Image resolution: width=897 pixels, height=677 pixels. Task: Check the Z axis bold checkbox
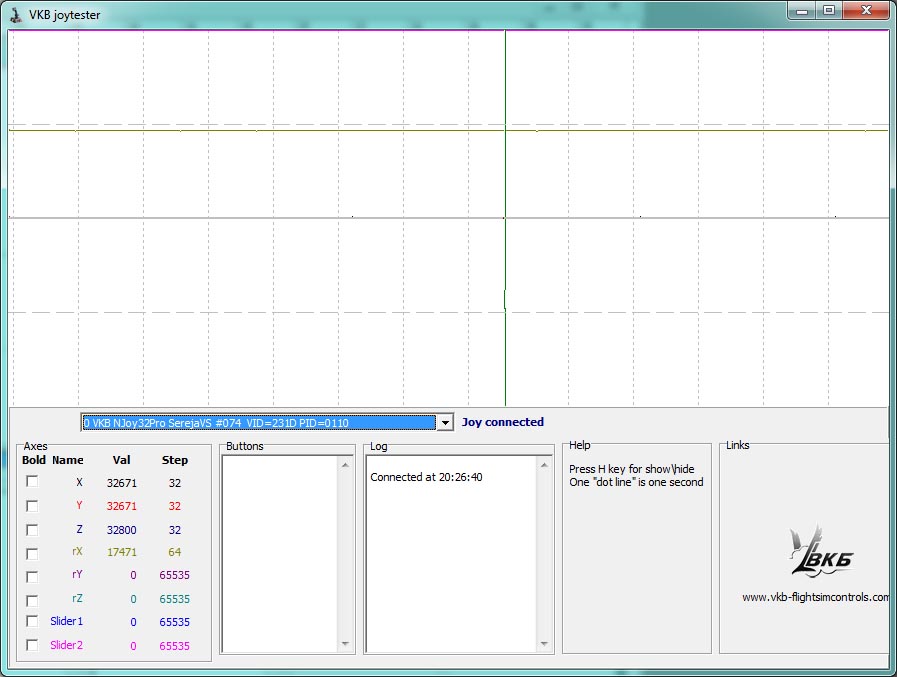coord(32,530)
